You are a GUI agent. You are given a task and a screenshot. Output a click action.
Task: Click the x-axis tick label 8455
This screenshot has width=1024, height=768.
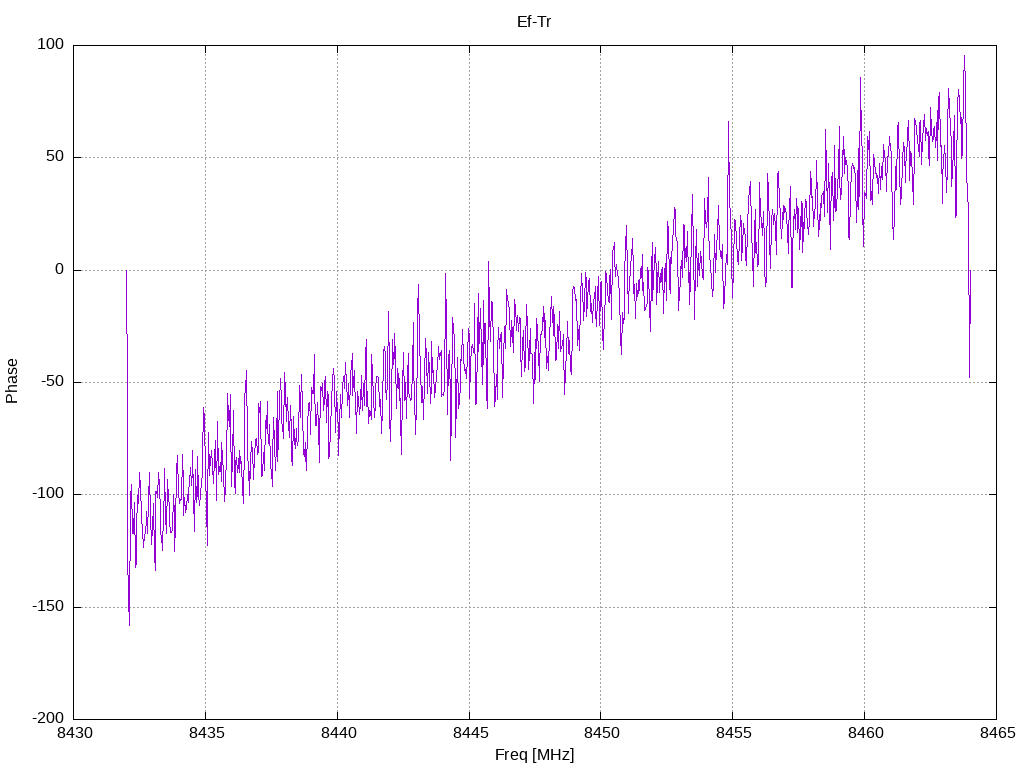point(733,733)
